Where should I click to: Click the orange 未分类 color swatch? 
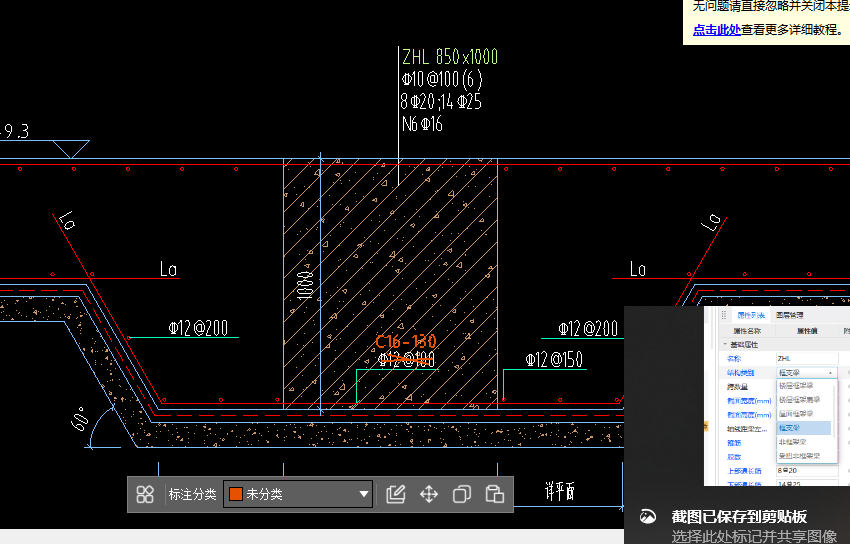click(236, 494)
